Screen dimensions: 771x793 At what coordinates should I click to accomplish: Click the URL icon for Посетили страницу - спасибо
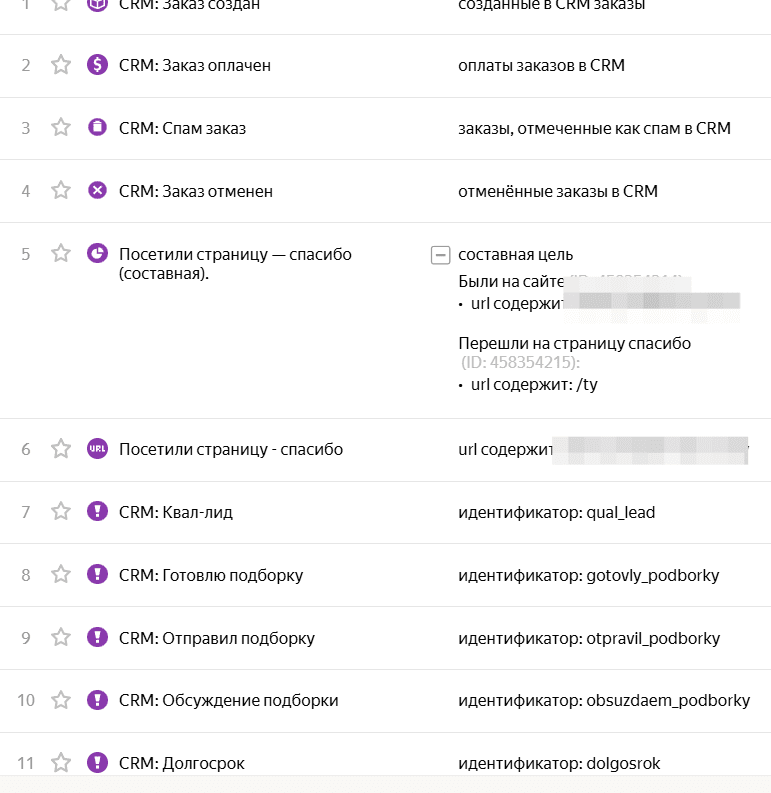click(x=97, y=449)
